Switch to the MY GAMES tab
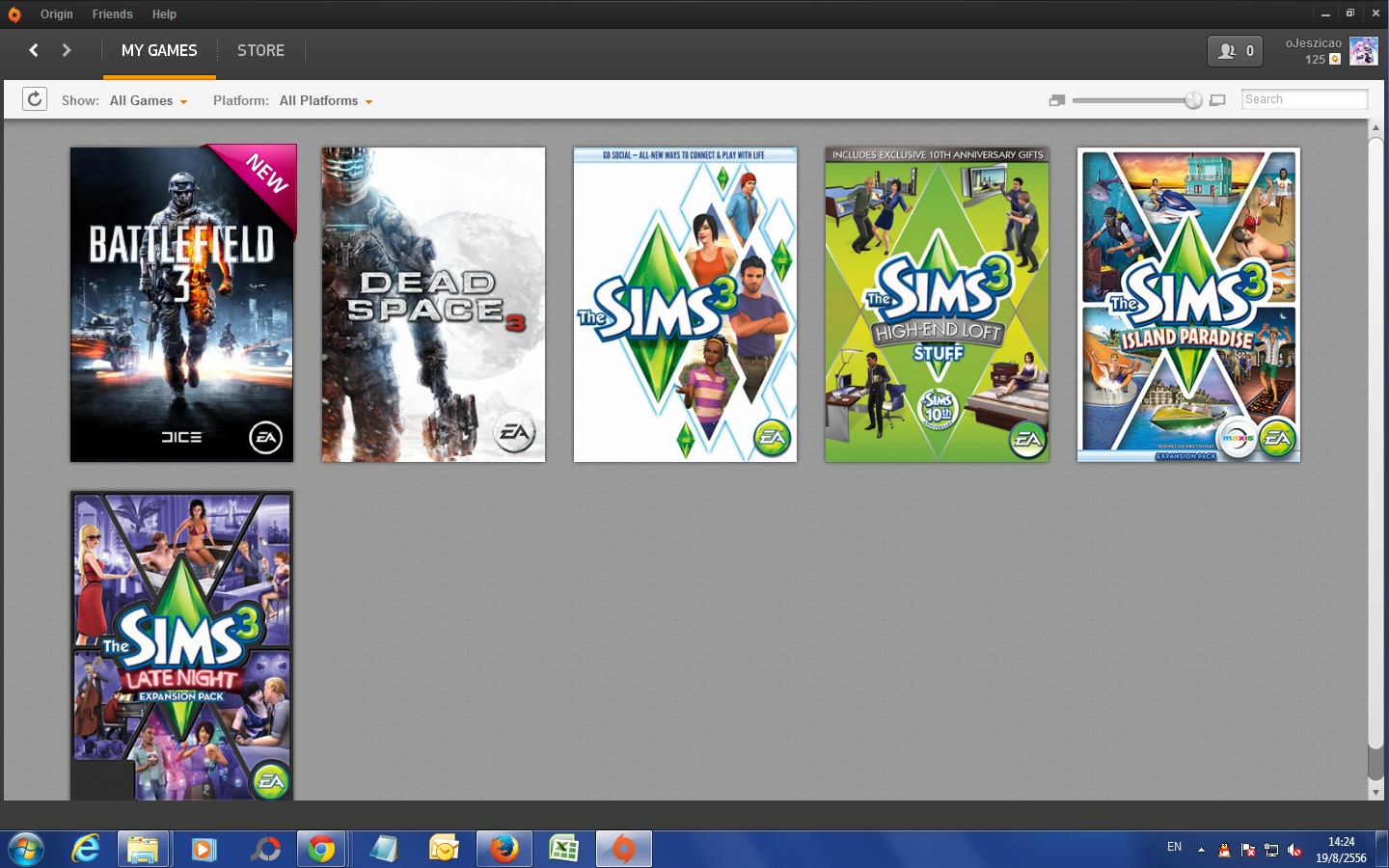 coord(159,50)
